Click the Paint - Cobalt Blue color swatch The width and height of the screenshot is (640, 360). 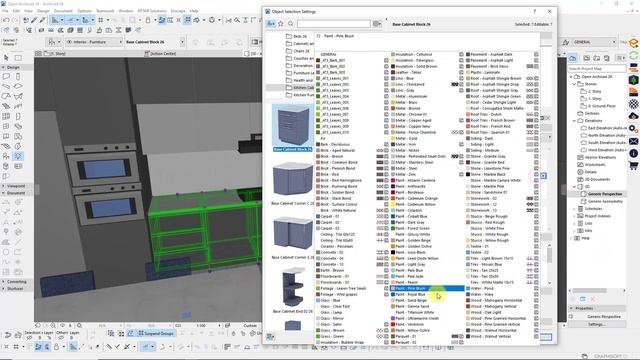click(393, 216)
